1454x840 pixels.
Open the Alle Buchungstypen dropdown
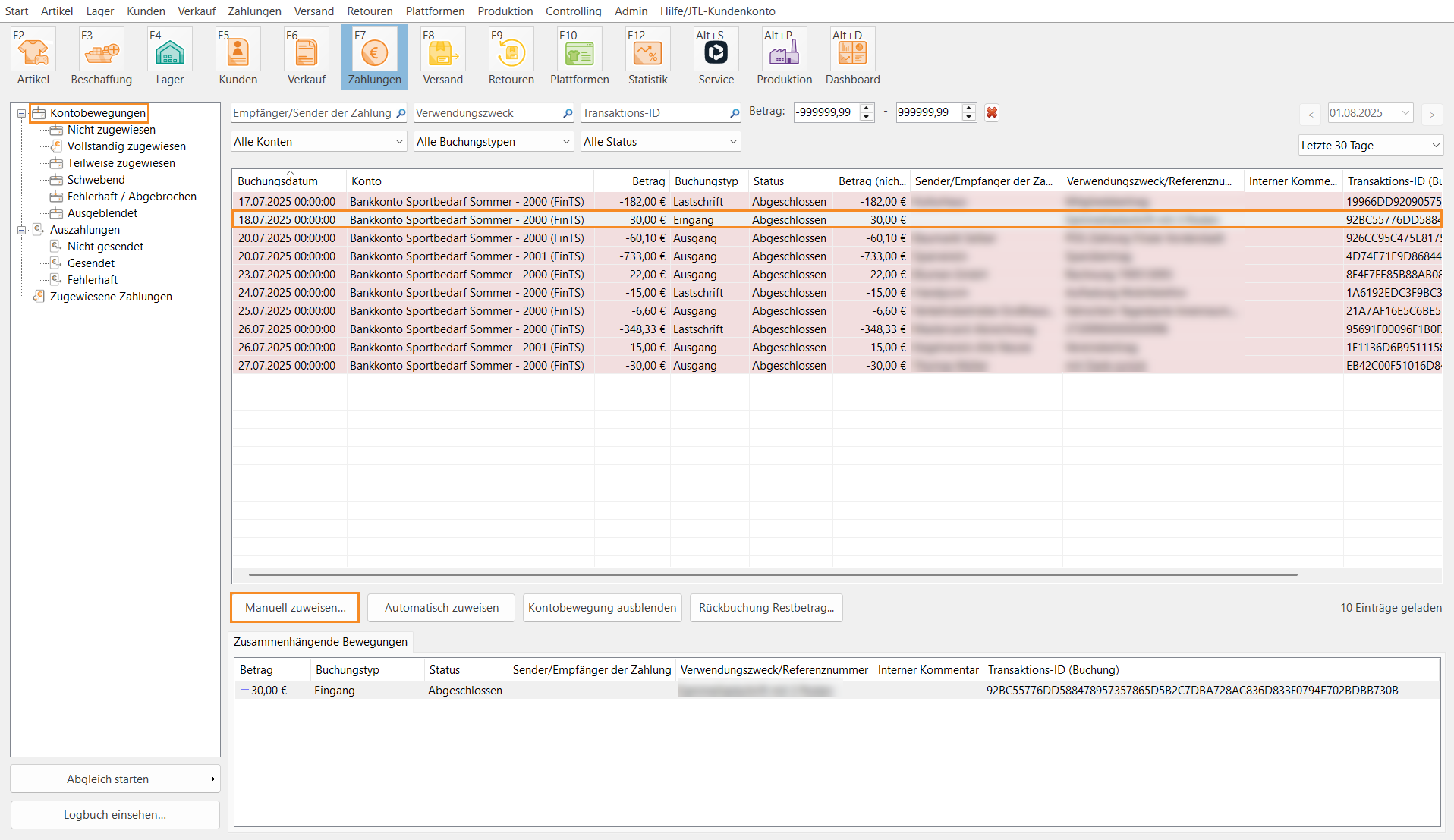point(493,142)
